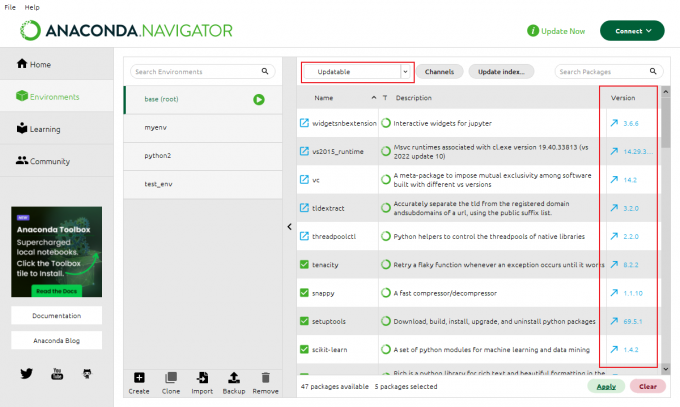Uncheck the scikit-learn package checkbox

tap(304, 349)
